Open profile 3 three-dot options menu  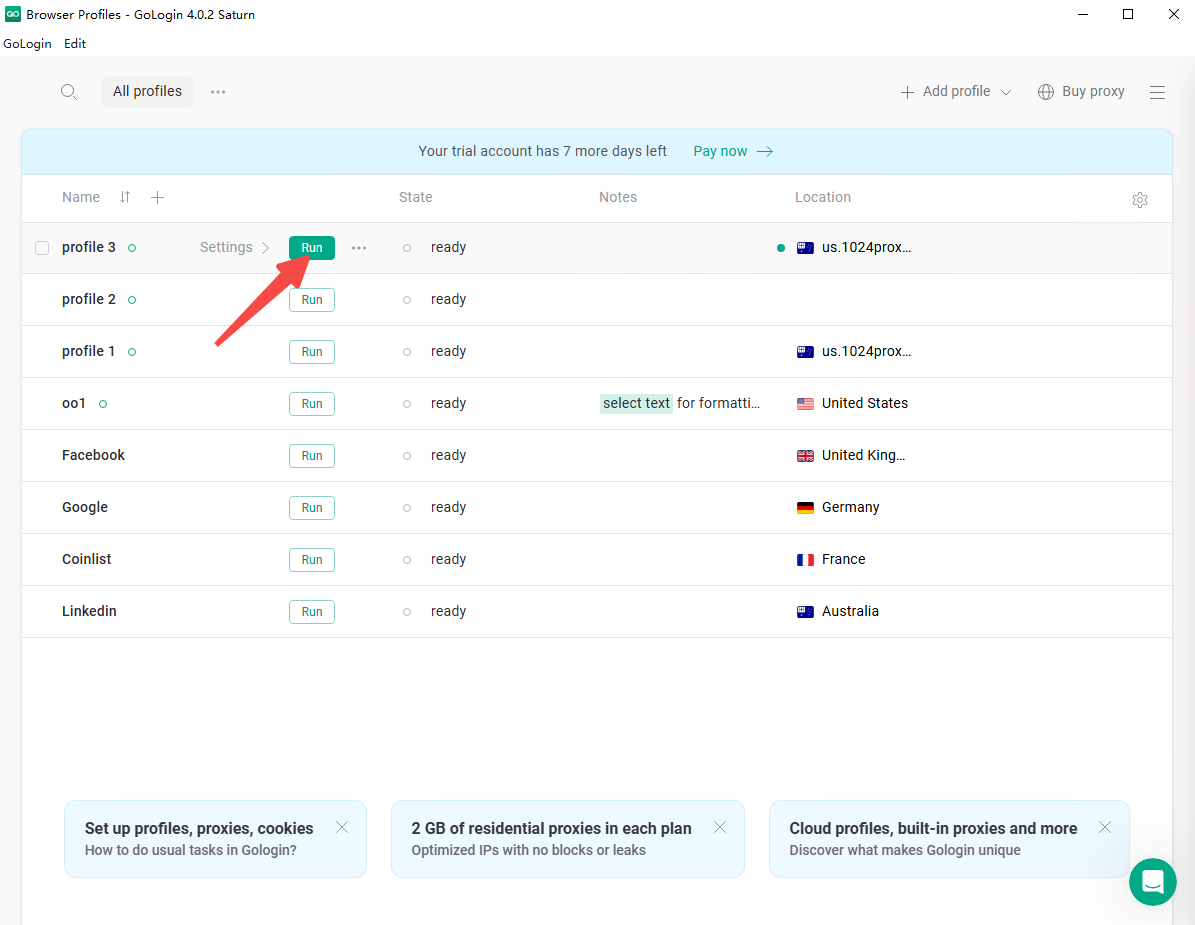[x=359, y=248]
